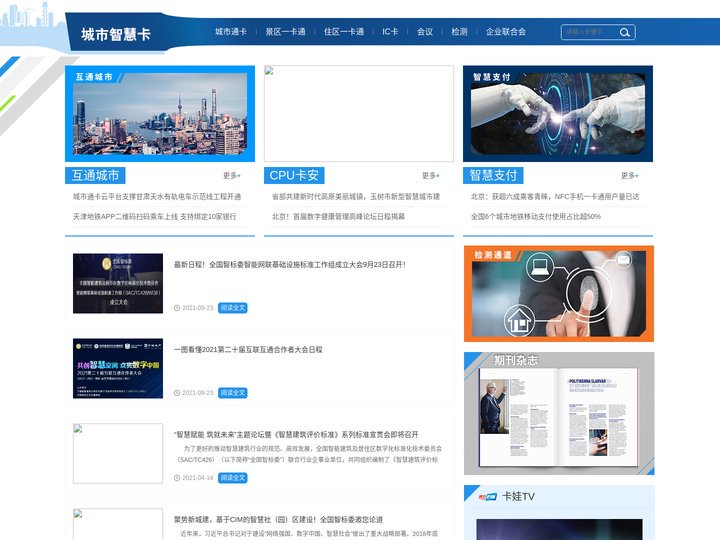Viewport: 720px width, 540px height.
Task: Open thumbnail of 互联互通合作者大会 article
Action: point(118,368)
